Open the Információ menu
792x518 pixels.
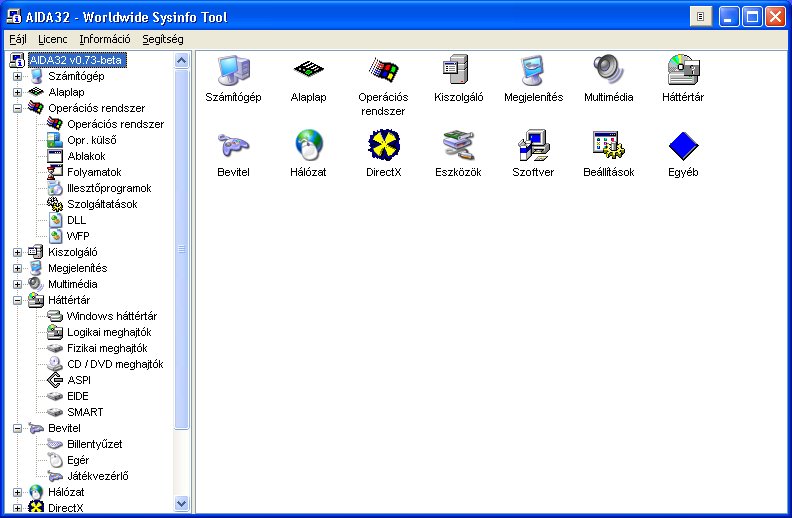(x=105, y=39)
